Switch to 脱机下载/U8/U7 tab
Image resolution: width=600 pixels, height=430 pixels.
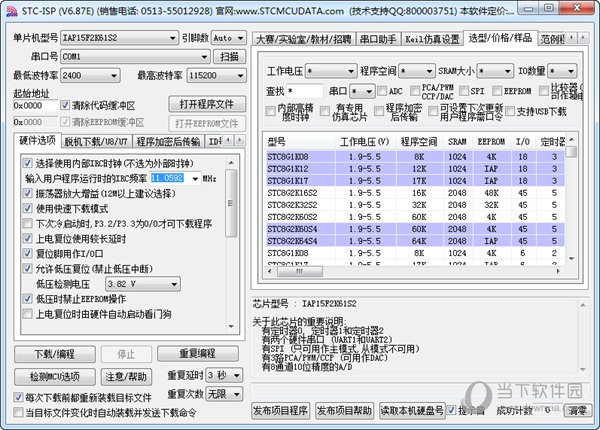(x=96, y=142)
